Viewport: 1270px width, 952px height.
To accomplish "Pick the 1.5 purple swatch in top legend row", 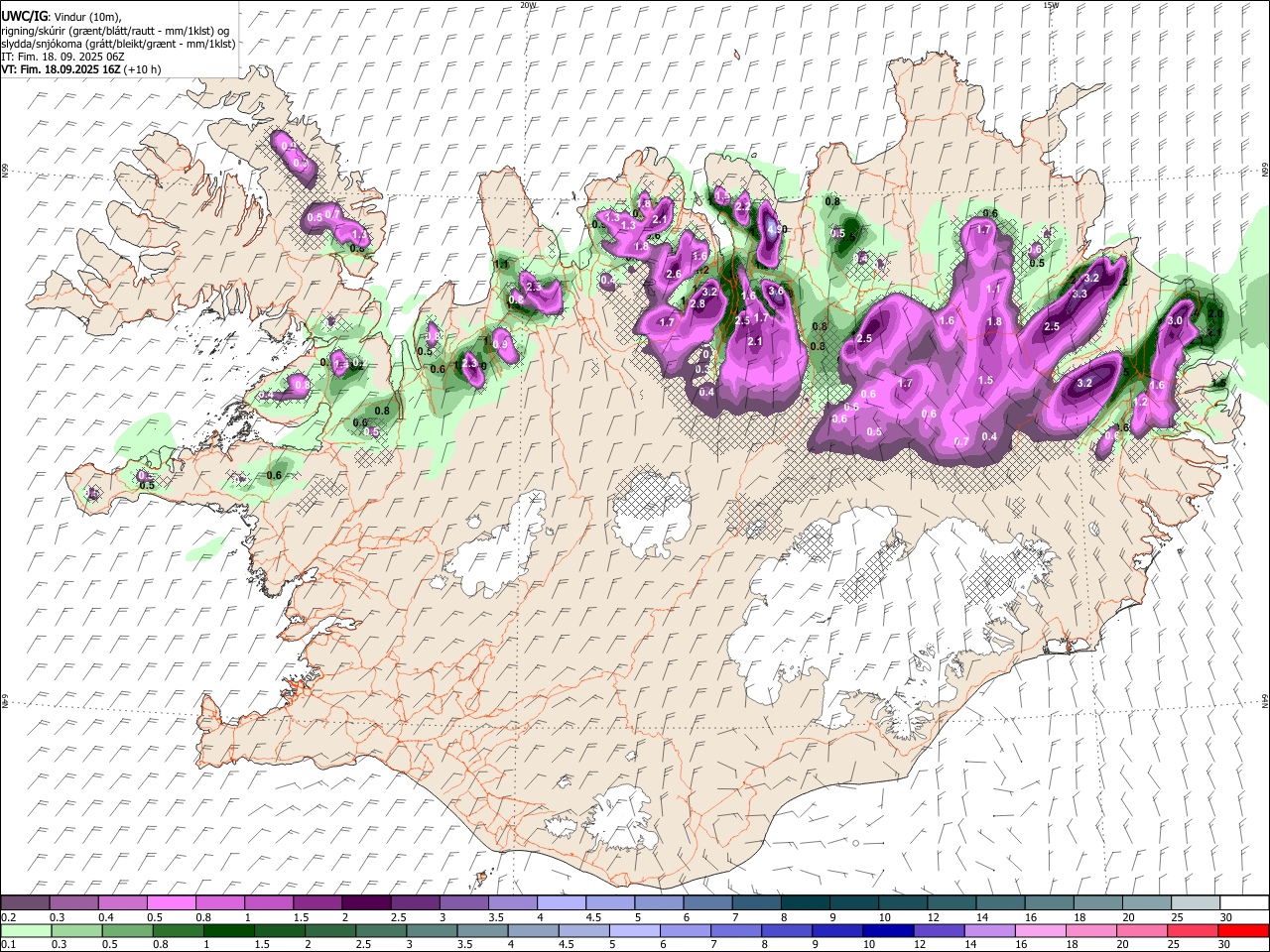I will [x=317, y=902].
